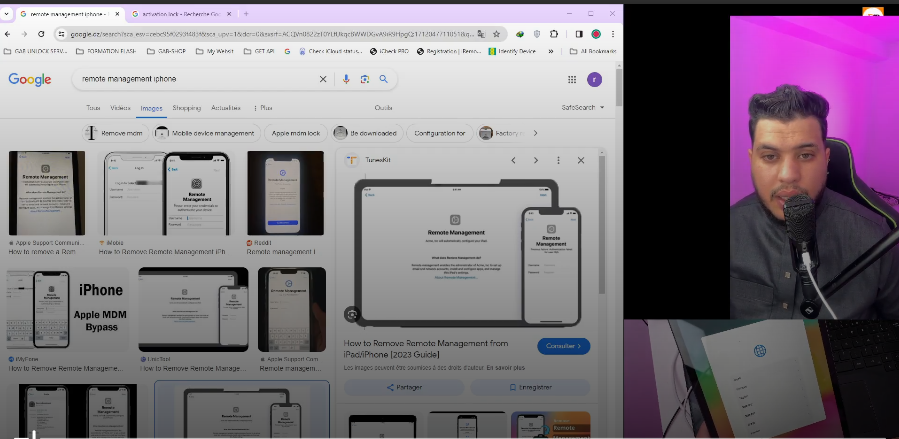Open the Chrome profile avatar in toolbar
This screenshot has width=899, height=439.
[x=596, y=34]
